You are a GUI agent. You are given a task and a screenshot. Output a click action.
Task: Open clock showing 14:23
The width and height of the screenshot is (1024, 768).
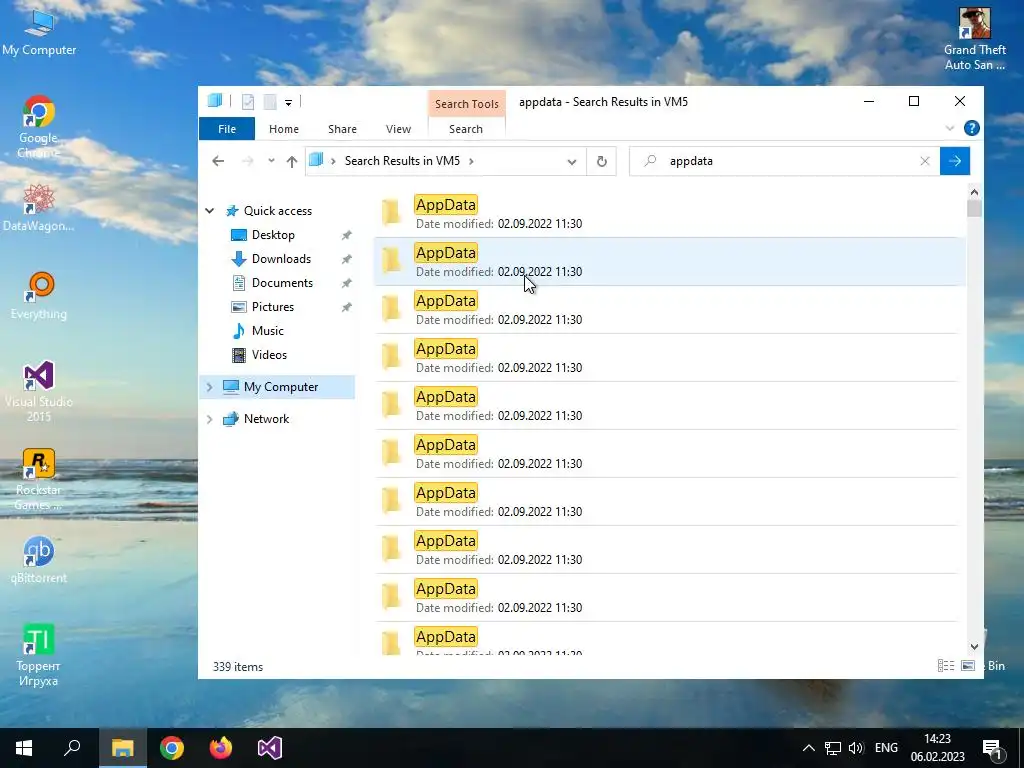pyautogui.click(x=938, y=748)
